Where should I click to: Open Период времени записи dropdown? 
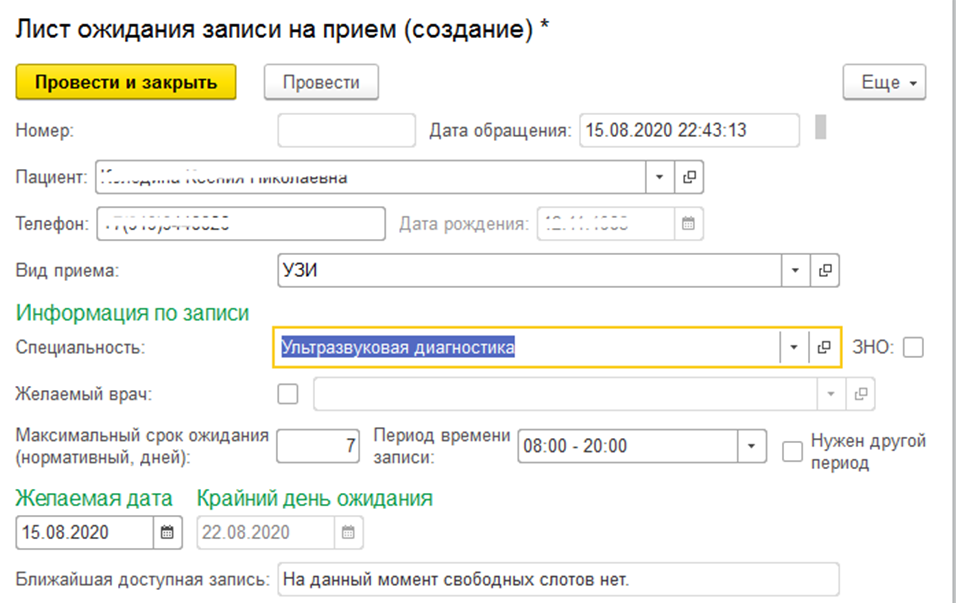click(x=751, y=446)
